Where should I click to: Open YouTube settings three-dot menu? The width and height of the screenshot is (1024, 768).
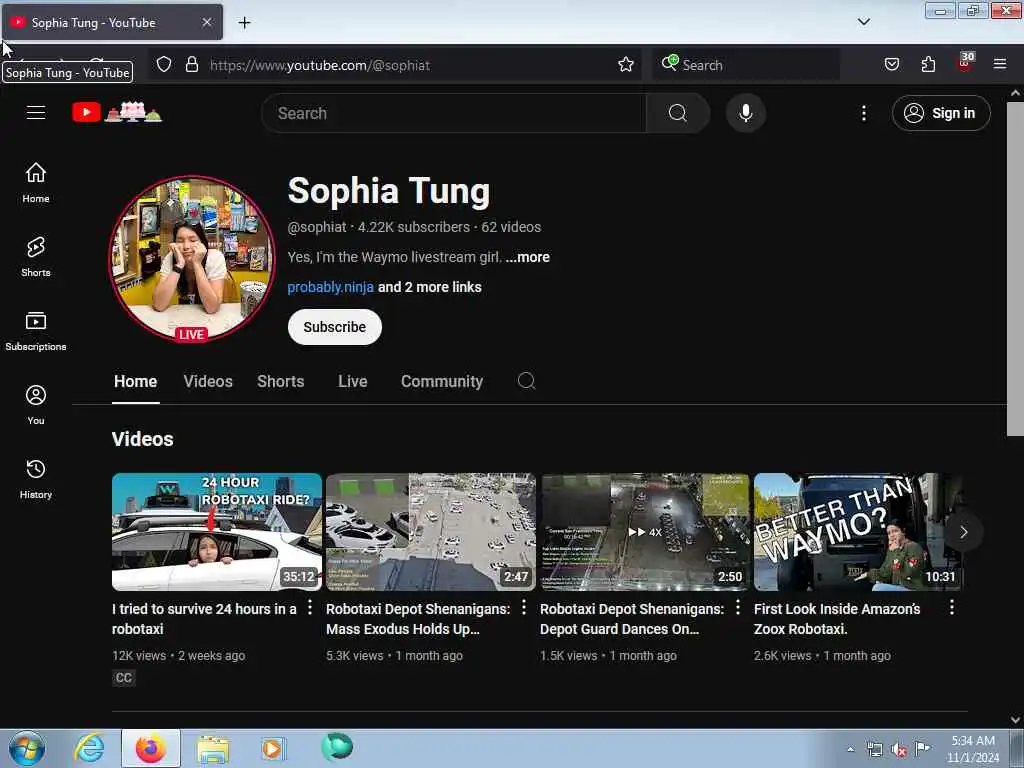(x=863, y=113)
